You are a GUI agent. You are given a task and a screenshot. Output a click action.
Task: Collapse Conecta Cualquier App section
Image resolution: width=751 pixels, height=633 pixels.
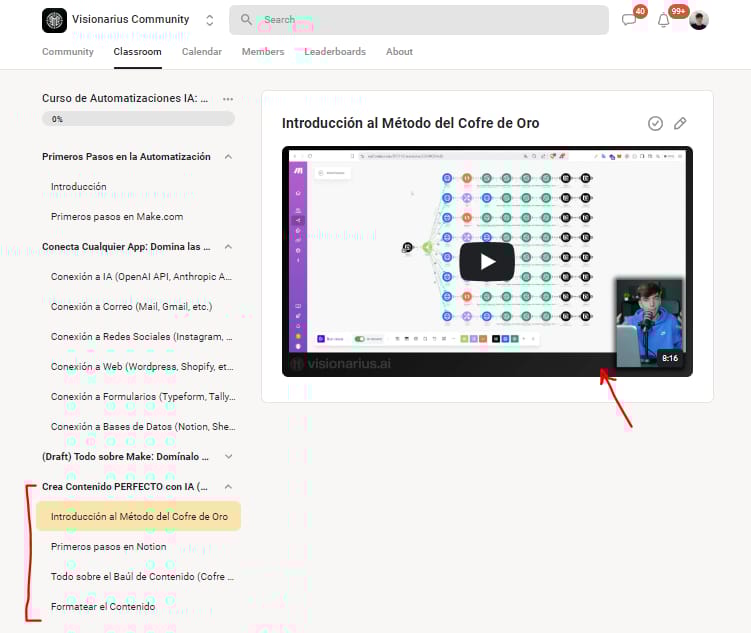tap(228, 247)
